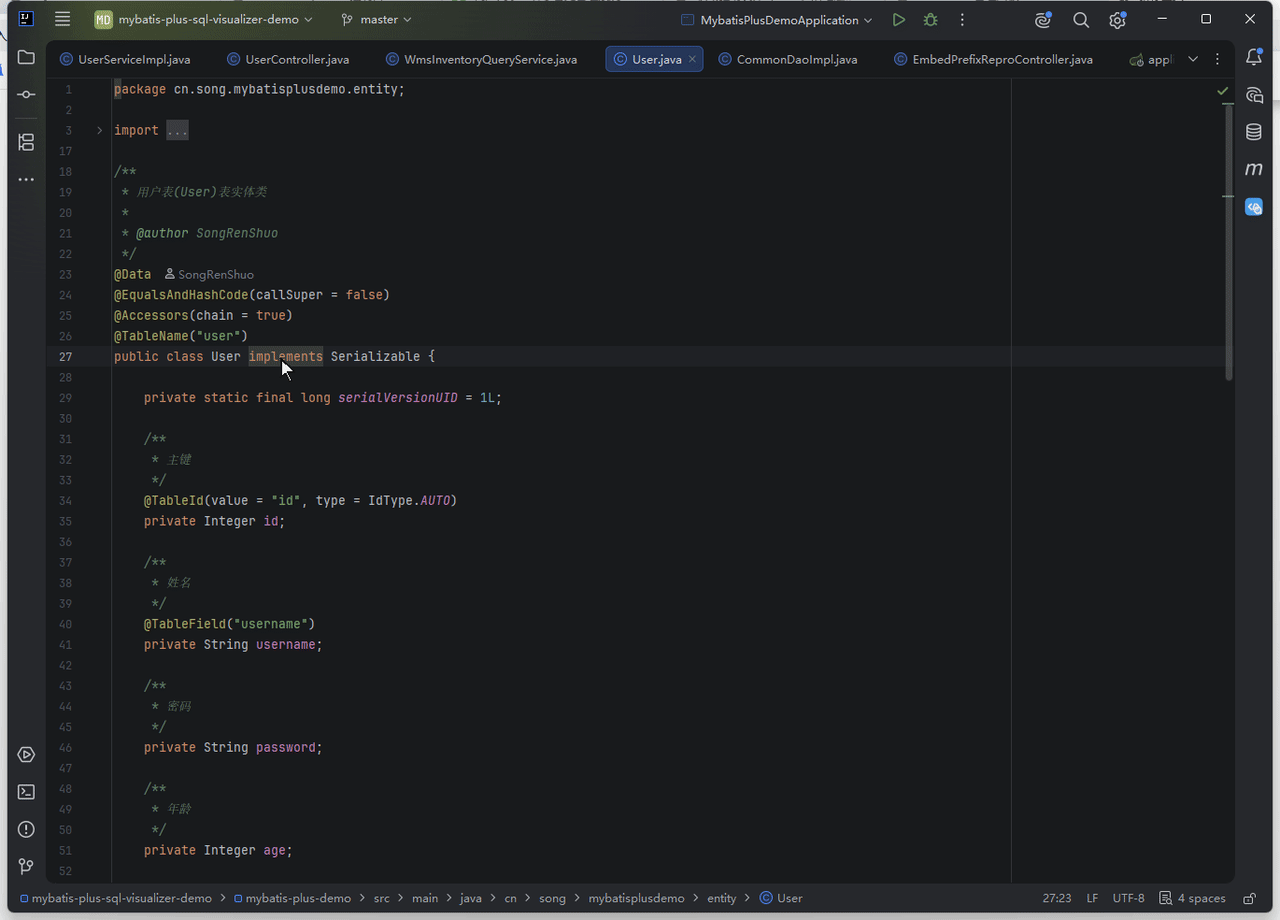
Task: Switch to CommonDaoImpl.java tab
Action: pyautogui.click(x=788, y=59)
